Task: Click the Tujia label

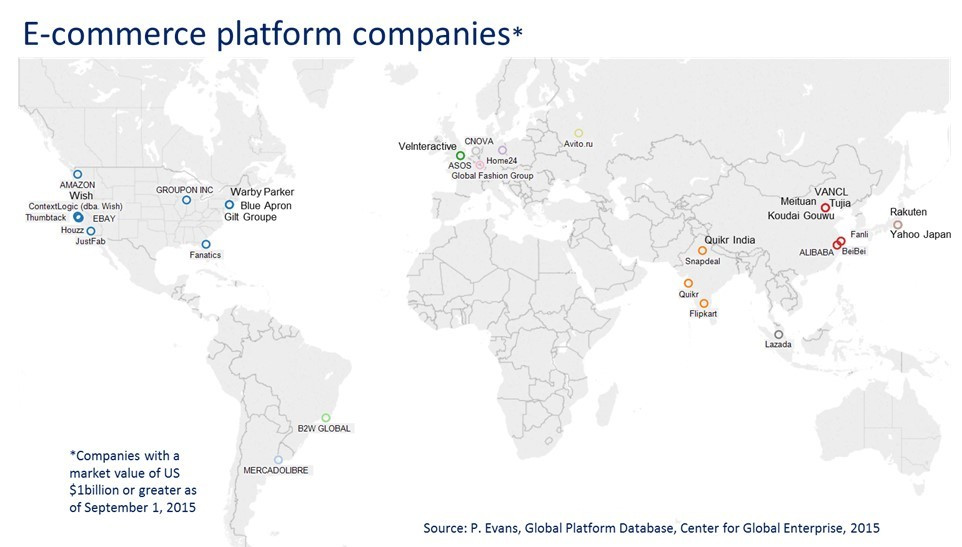Action: [x=841, y=203]
